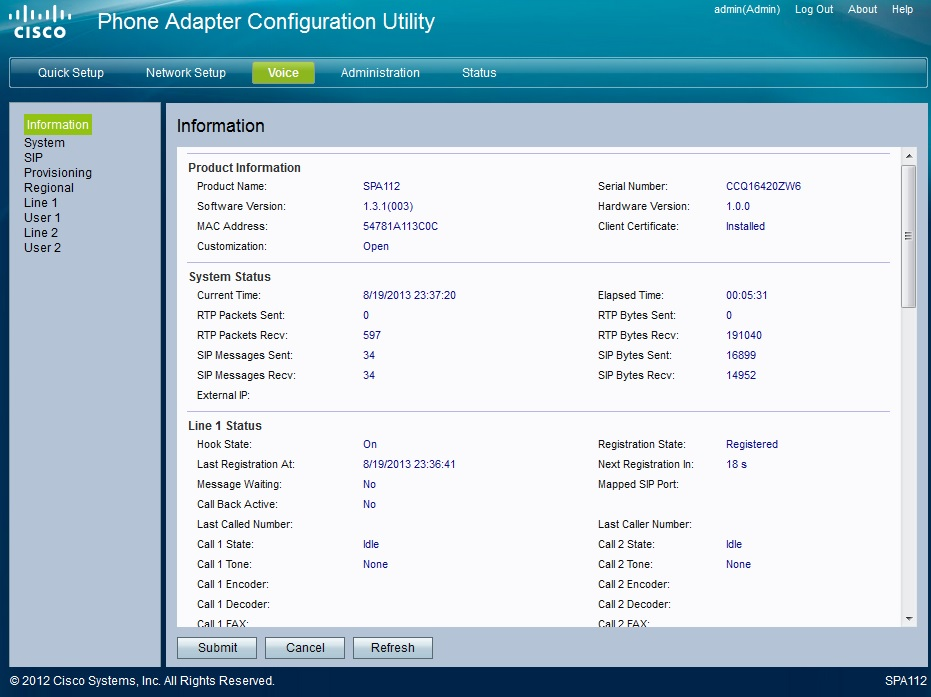Click software version 1.3.1(003)
This screenshot has height=697, width=931.
388,207
